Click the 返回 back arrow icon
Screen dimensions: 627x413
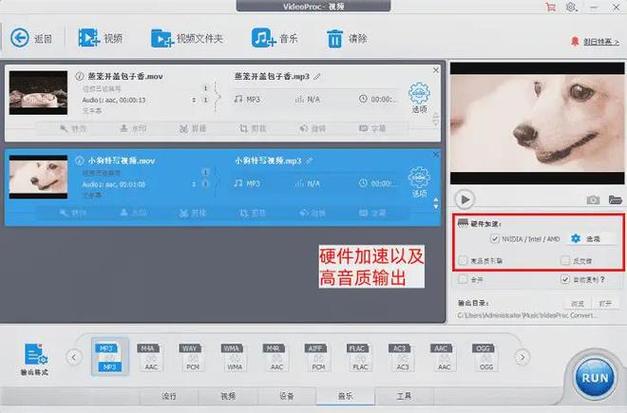(x=20, y=38)
